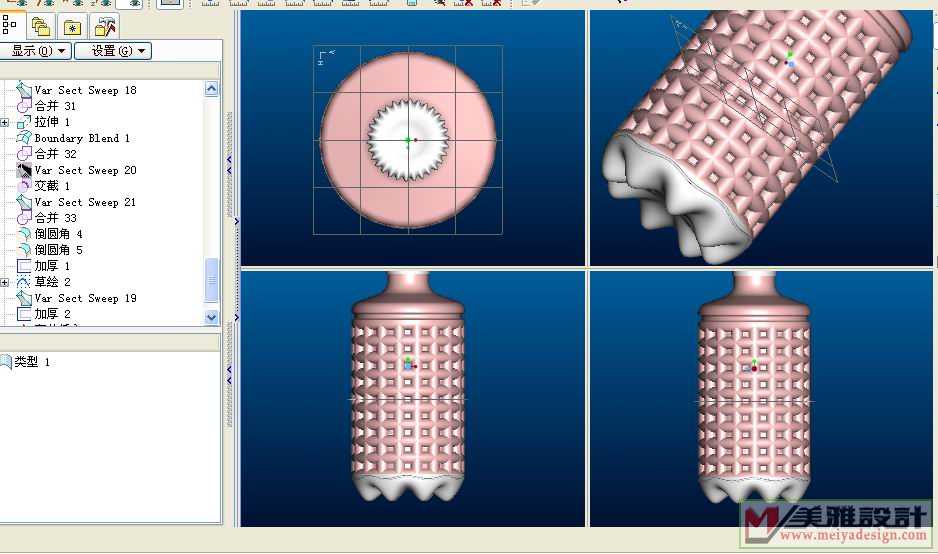The image size is (938, 554).
Task: Click the model tree scroll-down arrow
Action: coord(211,317)
